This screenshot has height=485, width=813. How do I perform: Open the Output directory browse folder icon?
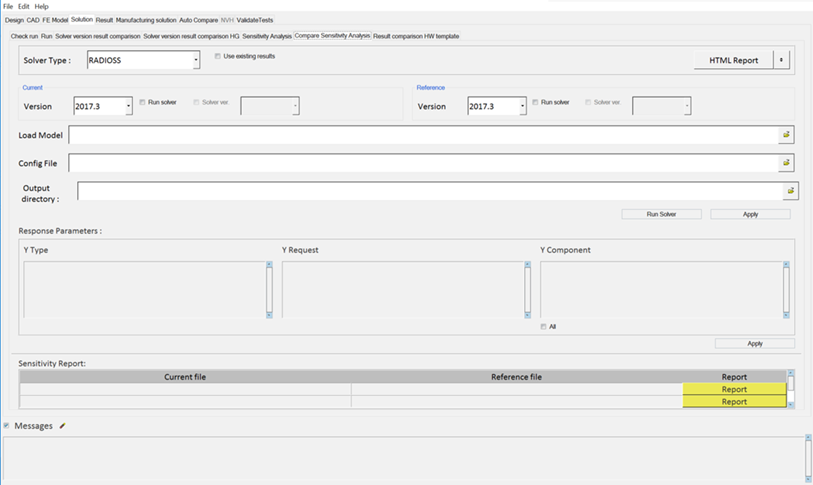tap(791, 190)
